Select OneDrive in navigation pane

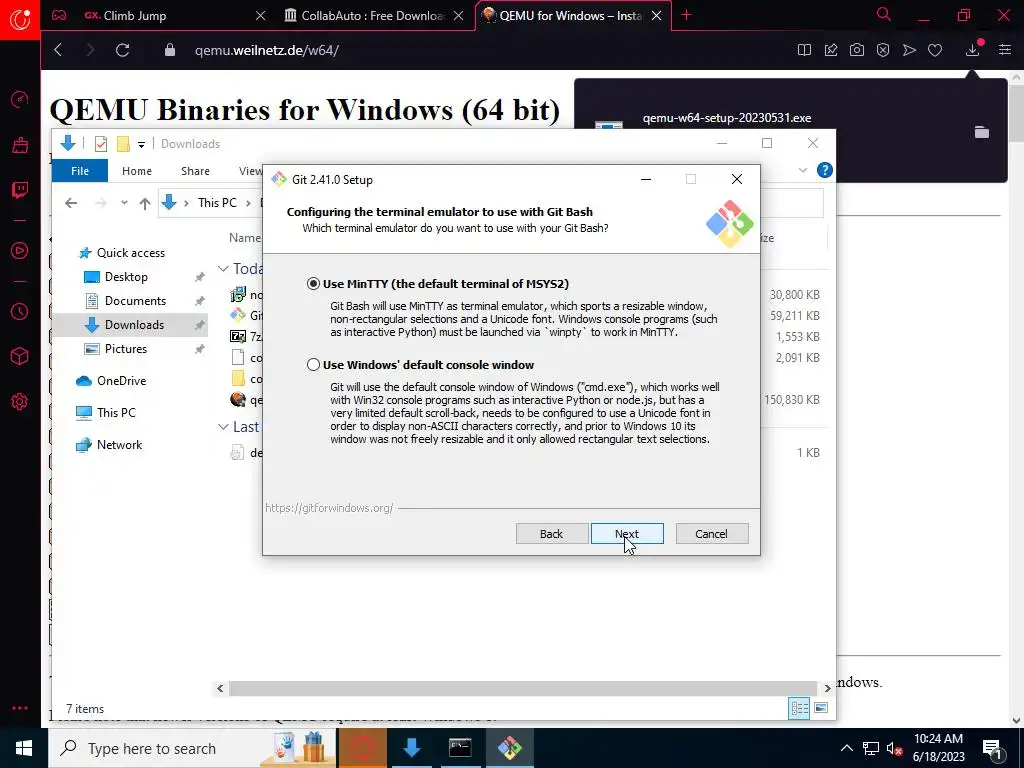click(x=121, y=381)
